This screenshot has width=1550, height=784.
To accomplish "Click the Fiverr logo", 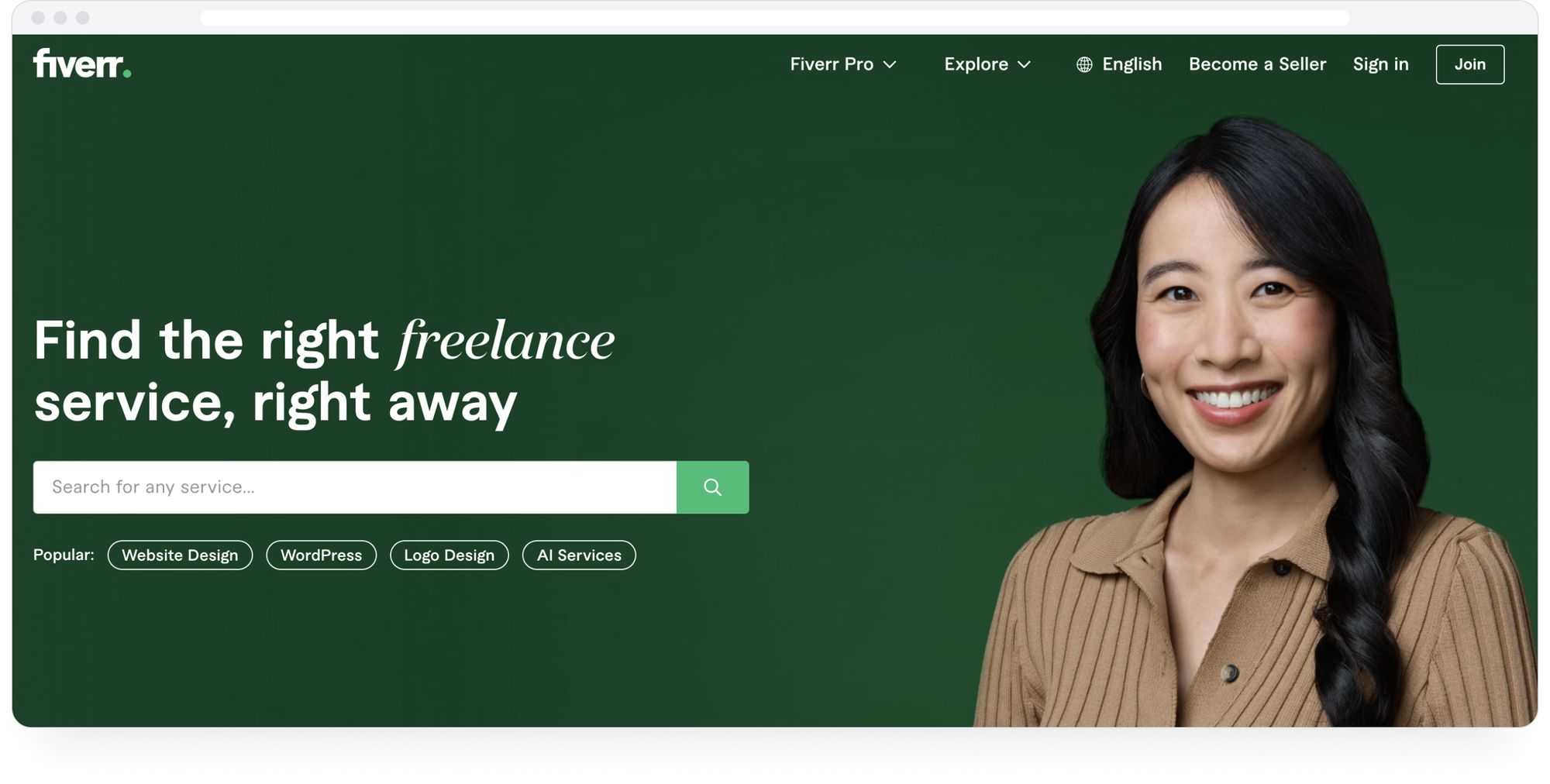I will [82, 64].
